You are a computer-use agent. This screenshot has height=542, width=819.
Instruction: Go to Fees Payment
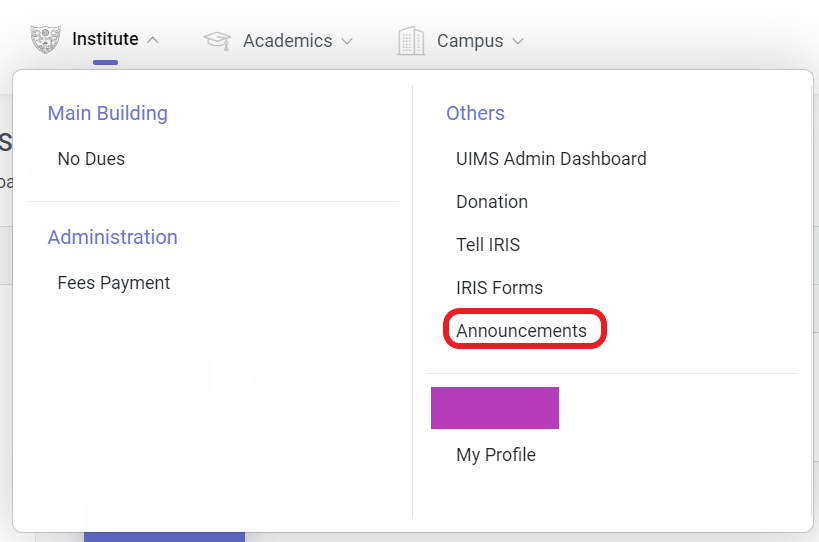pyautogui.click(x=114, y=283)
